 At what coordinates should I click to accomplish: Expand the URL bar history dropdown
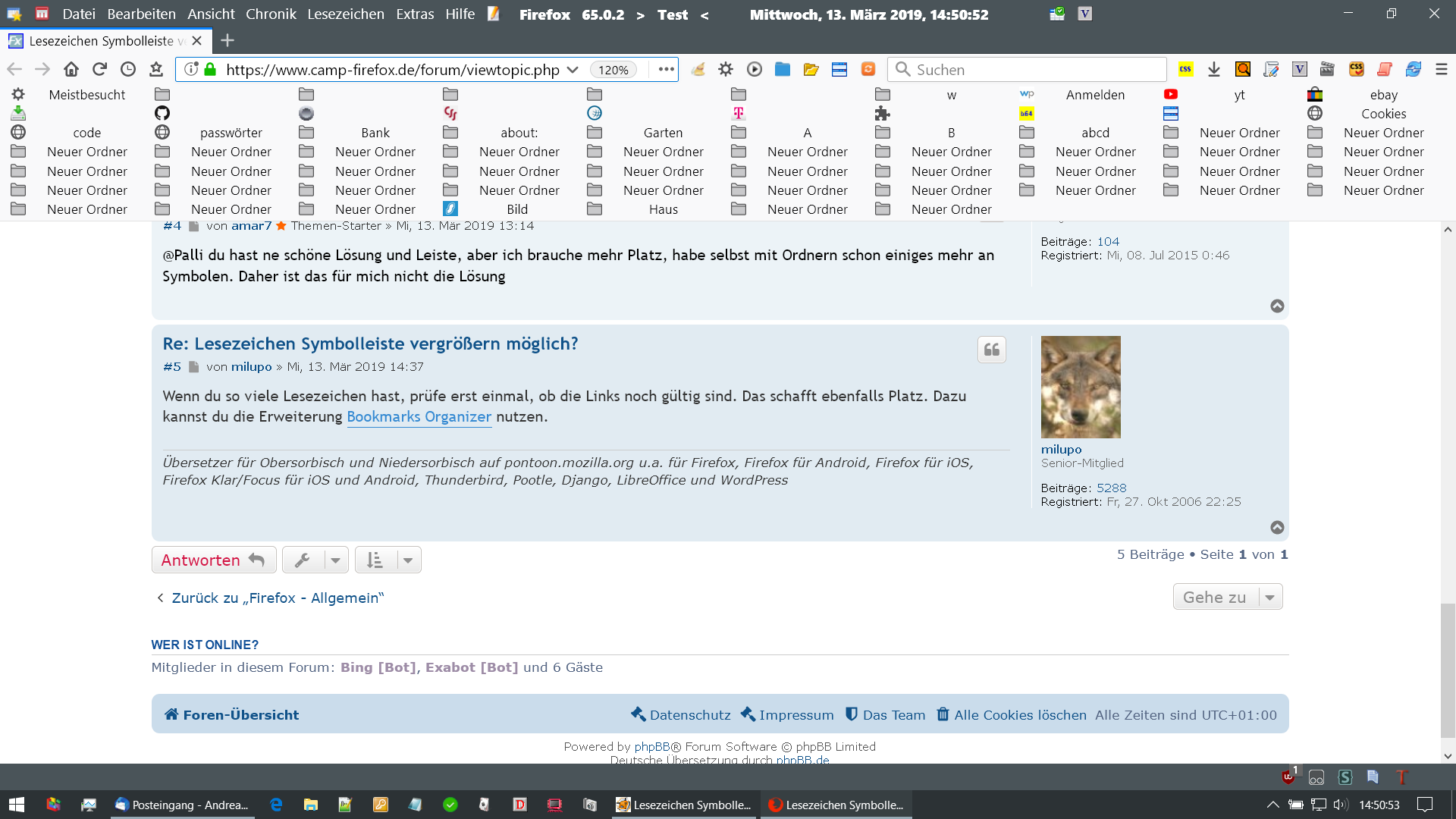[x=573, y=70]
